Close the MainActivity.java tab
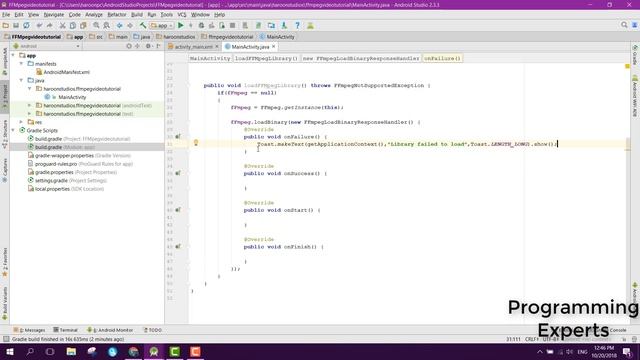640x360 pixels. pos(274,47)
